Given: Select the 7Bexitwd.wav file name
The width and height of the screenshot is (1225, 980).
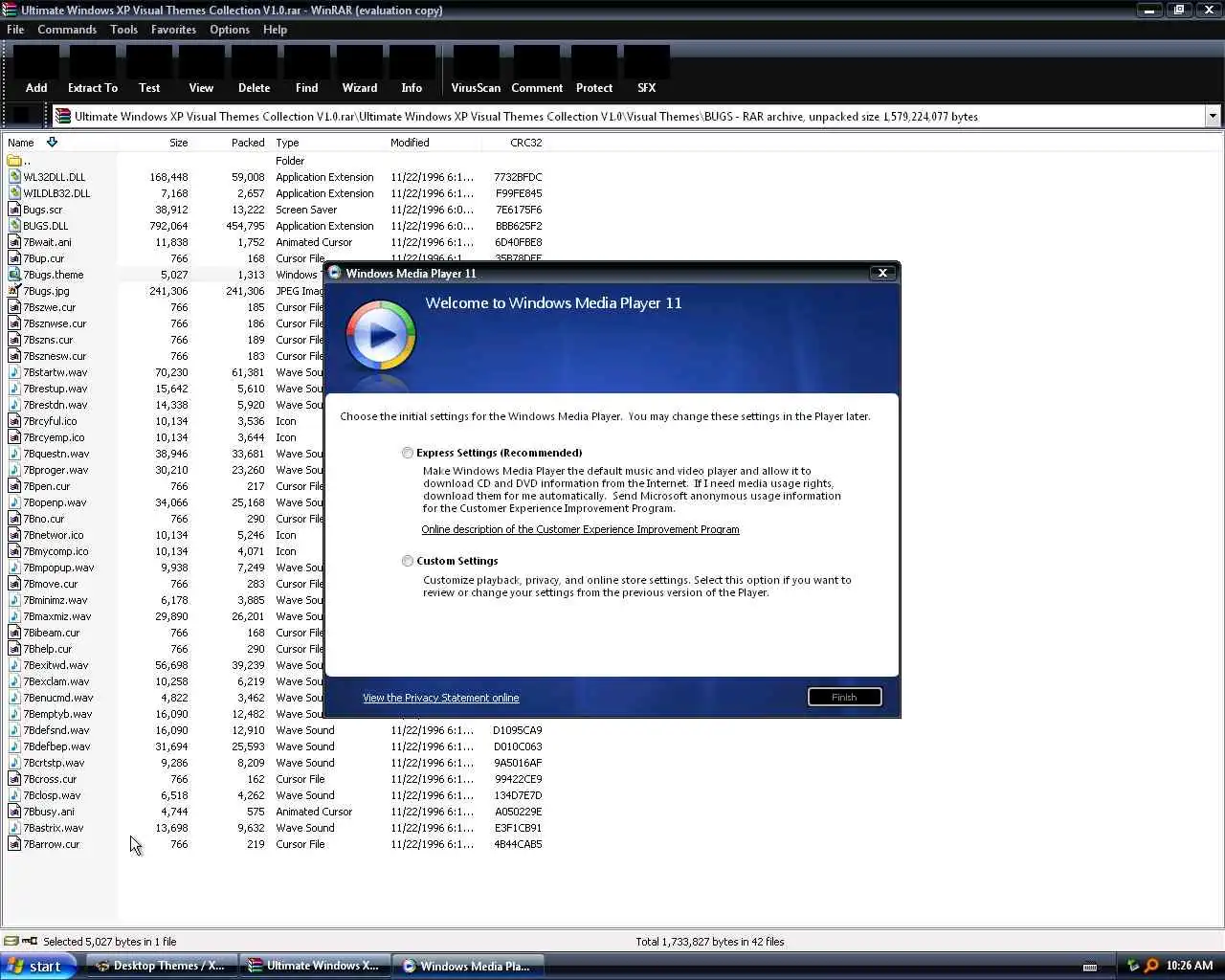Looking at the screenshot, I should [x=56, y=665].
